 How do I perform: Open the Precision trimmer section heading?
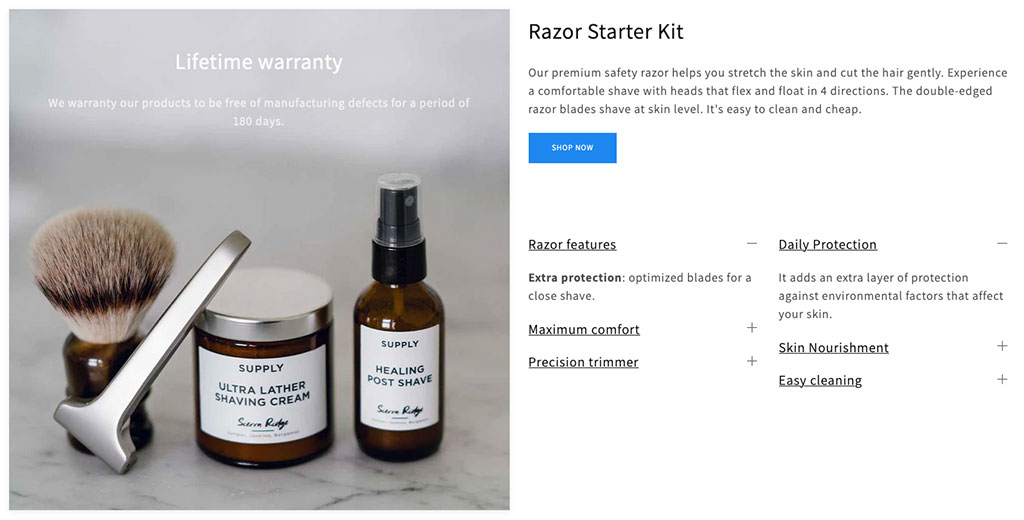pyautogui.click(x=583, y=362)
